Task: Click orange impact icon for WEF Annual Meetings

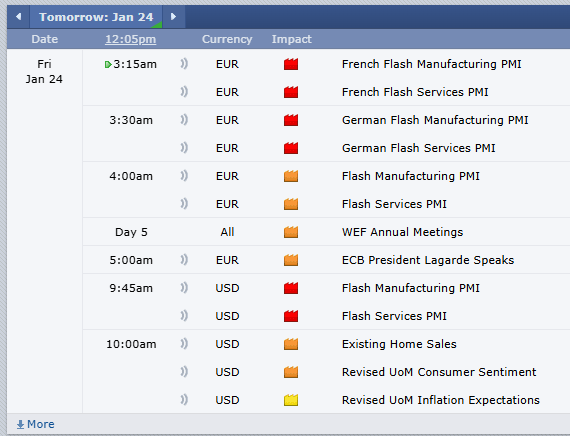Action: click(x=291, y=232)
